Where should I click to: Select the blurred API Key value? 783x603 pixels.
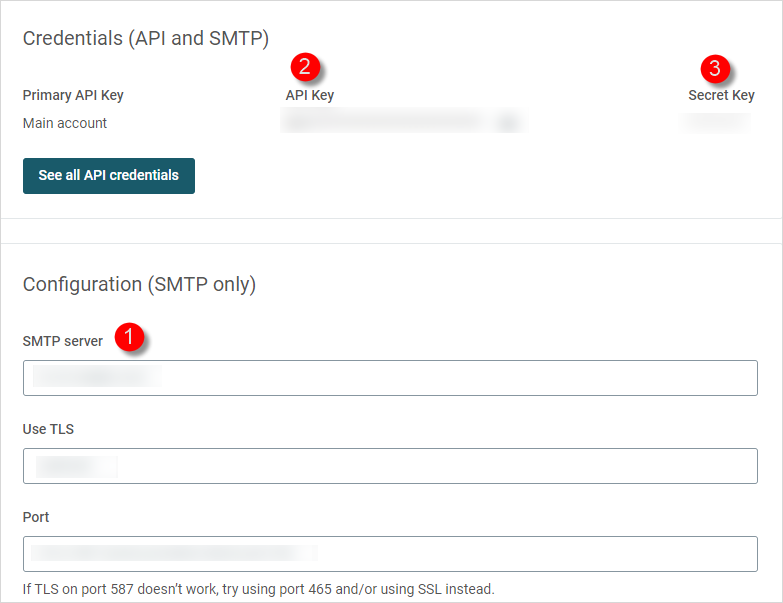pos(402,120)
